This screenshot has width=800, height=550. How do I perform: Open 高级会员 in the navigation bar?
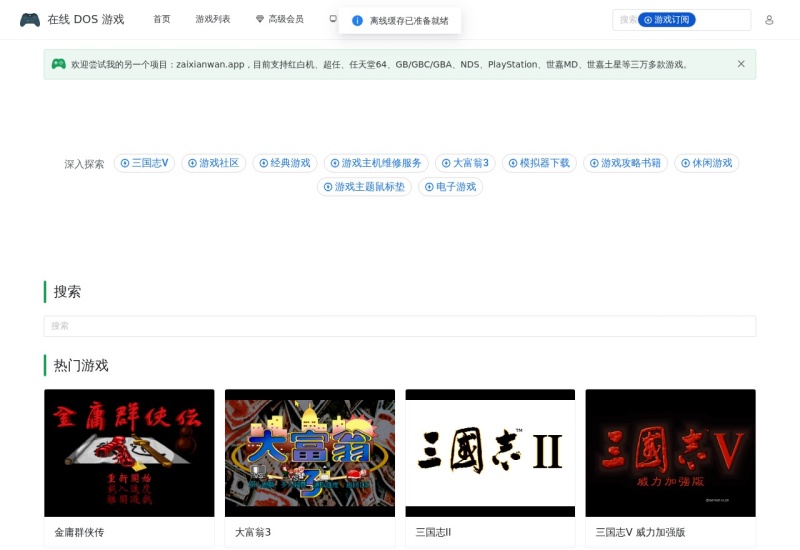point(286,19)
